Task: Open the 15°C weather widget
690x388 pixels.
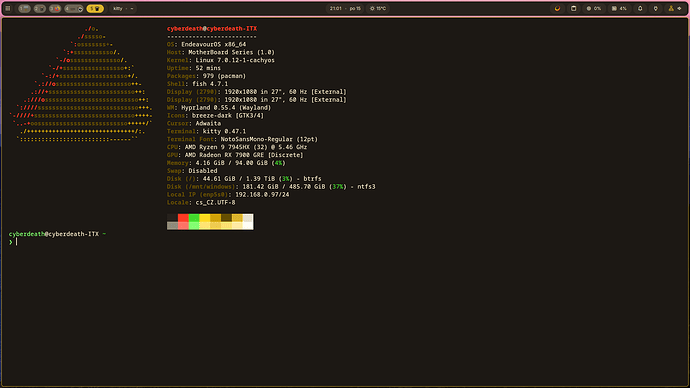Action: tap(378, 8)
